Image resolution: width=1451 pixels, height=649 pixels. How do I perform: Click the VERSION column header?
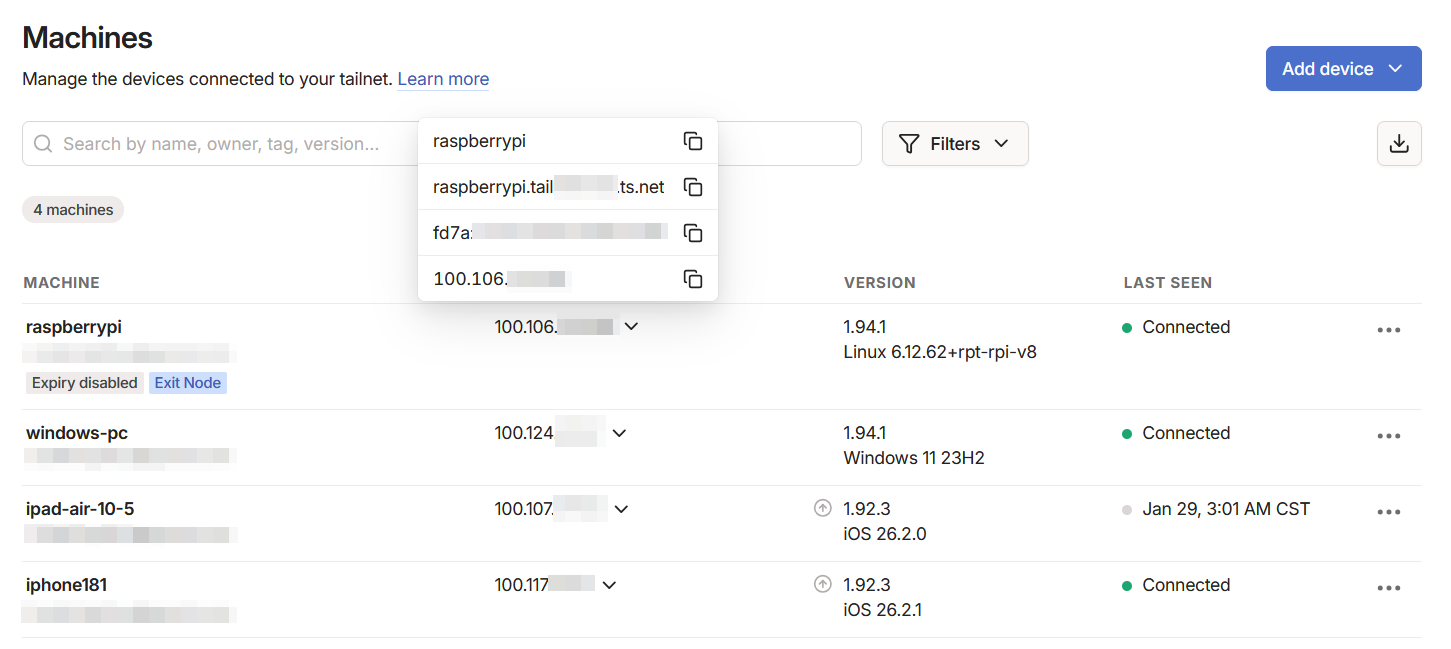[880, 283]
